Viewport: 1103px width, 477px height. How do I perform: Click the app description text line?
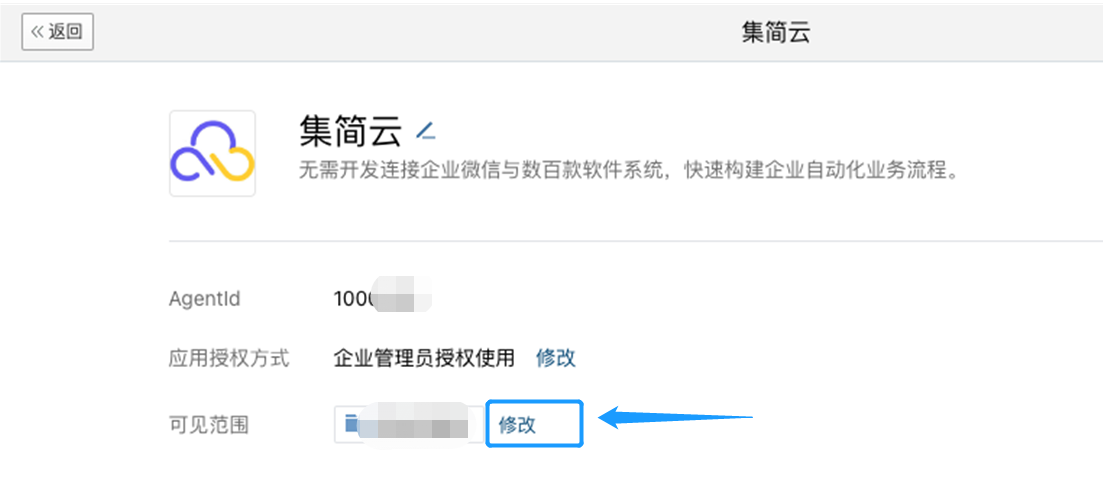(629, 169)
